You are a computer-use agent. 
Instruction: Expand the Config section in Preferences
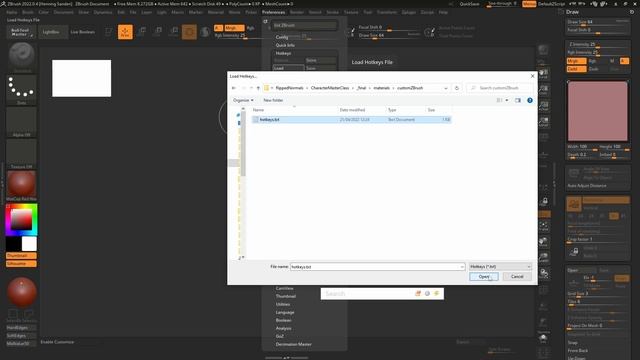(x=282, y=37)
